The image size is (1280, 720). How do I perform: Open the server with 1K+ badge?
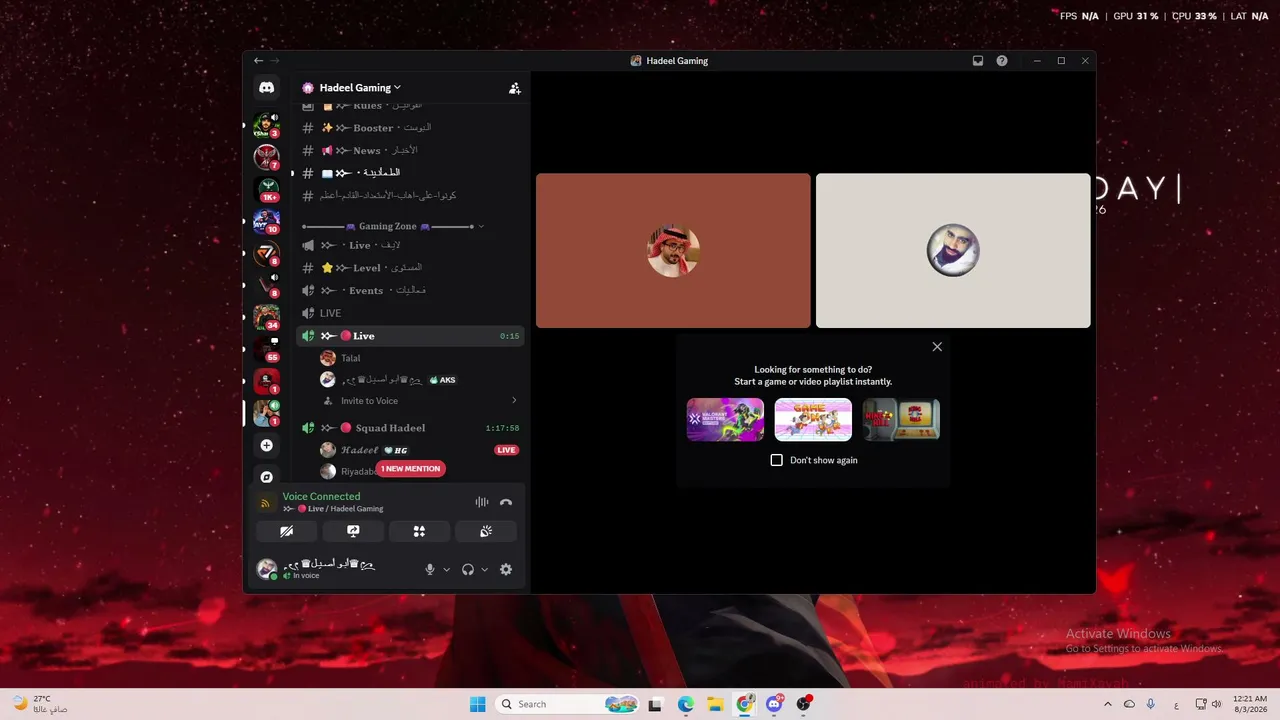266,188
